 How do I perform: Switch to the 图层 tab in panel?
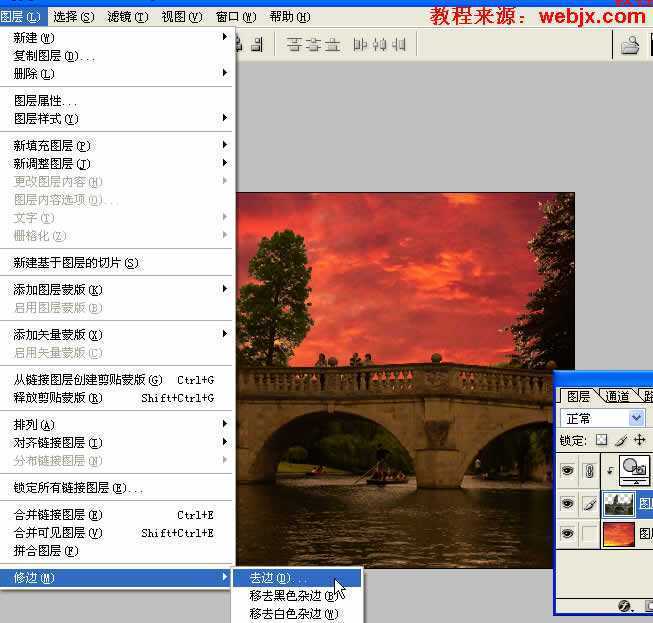(578, 396)
